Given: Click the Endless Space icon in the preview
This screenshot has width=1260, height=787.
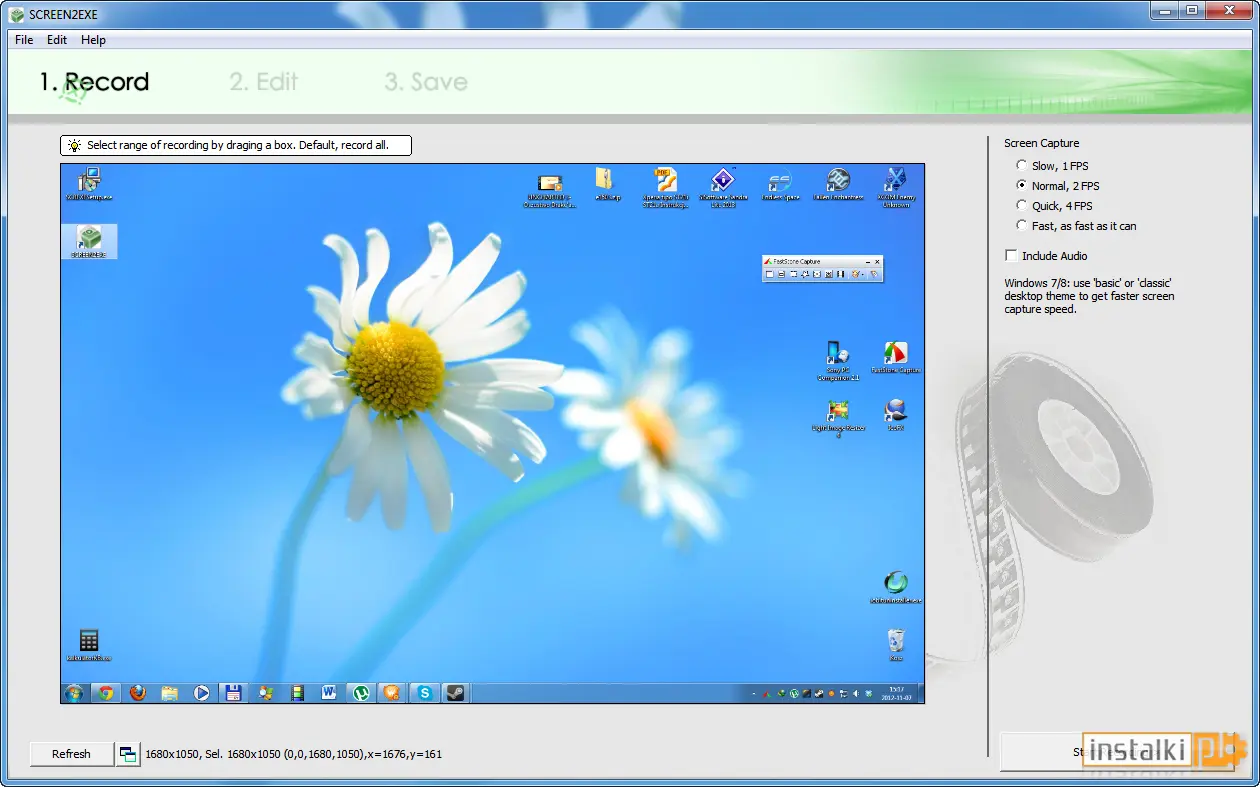Looking at the screenshot, I should 780,182.
